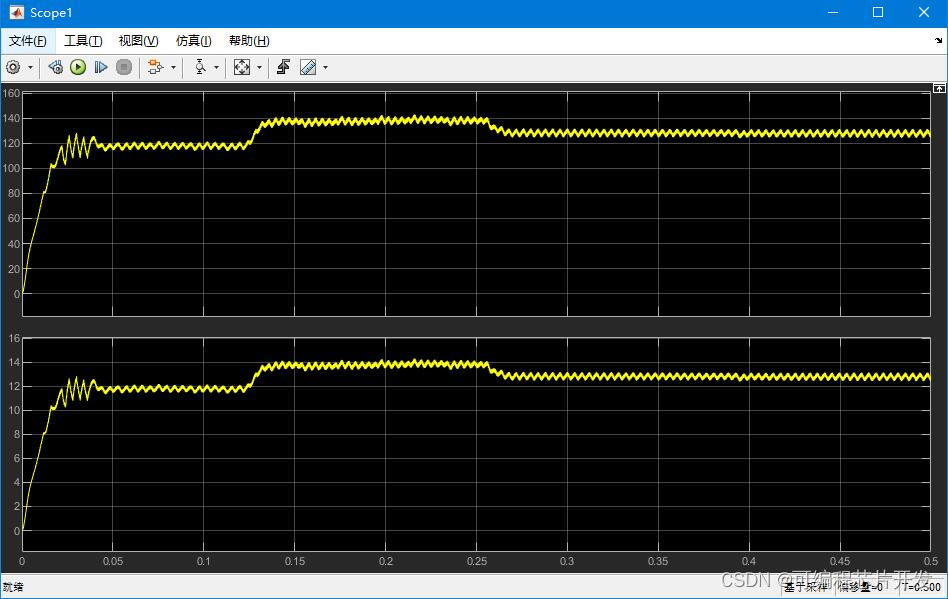The width and height of the screenshot is (948, 599).
Task: Minimize the Scope1 window
Action: (x=833, y=13)
